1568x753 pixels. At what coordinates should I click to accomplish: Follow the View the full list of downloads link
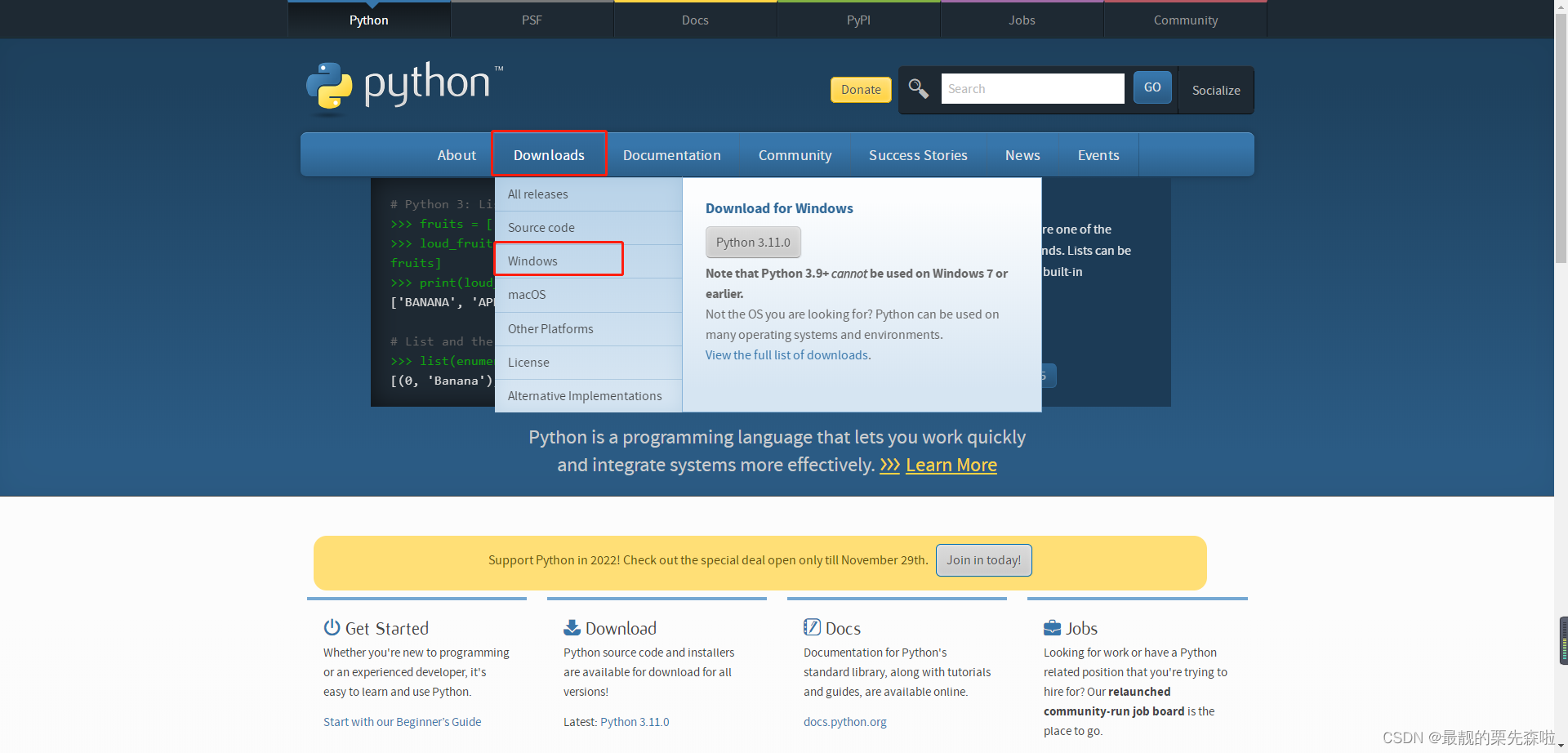(x=787, y=355)
